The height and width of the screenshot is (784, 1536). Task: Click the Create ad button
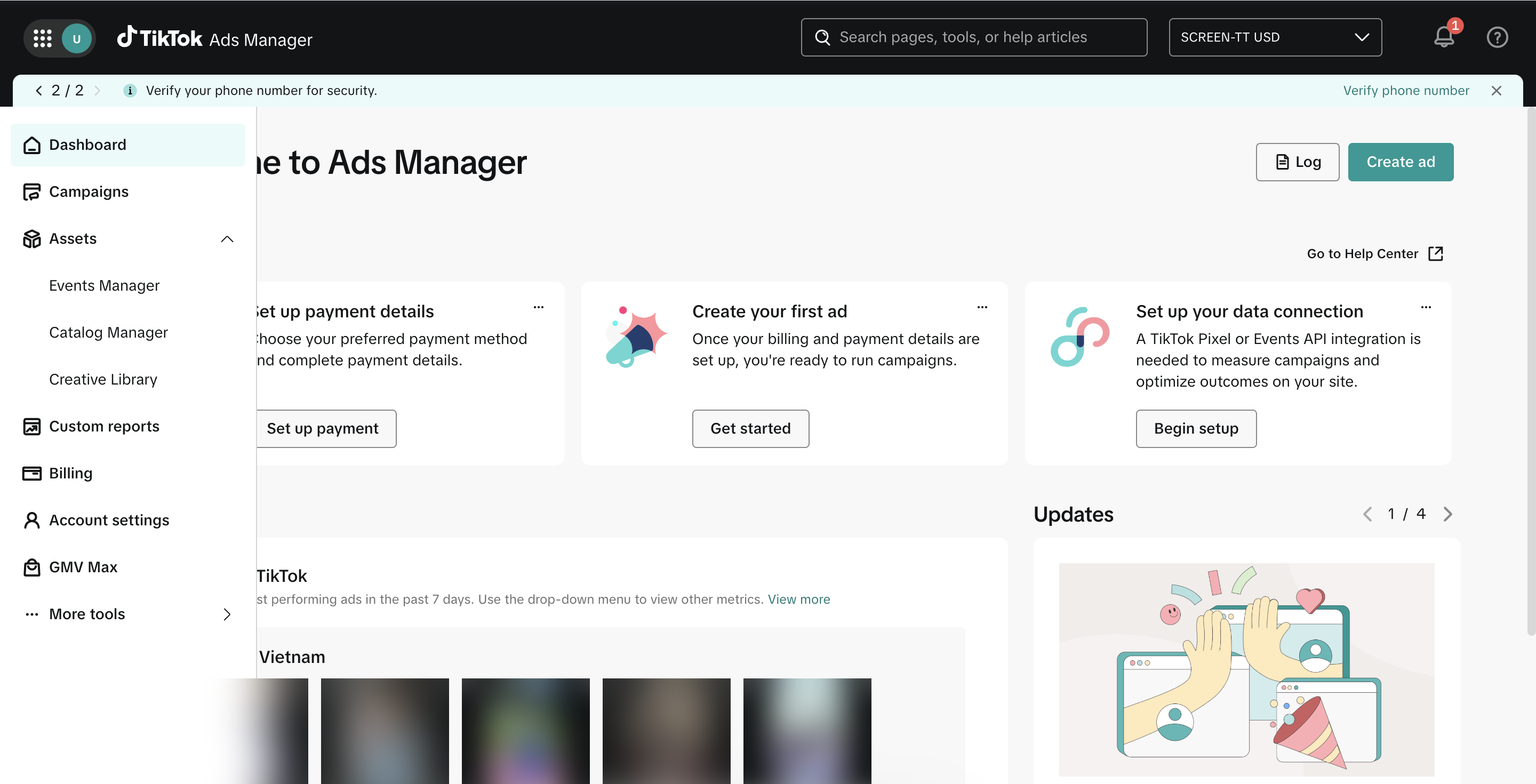[x=1401, y=162]
